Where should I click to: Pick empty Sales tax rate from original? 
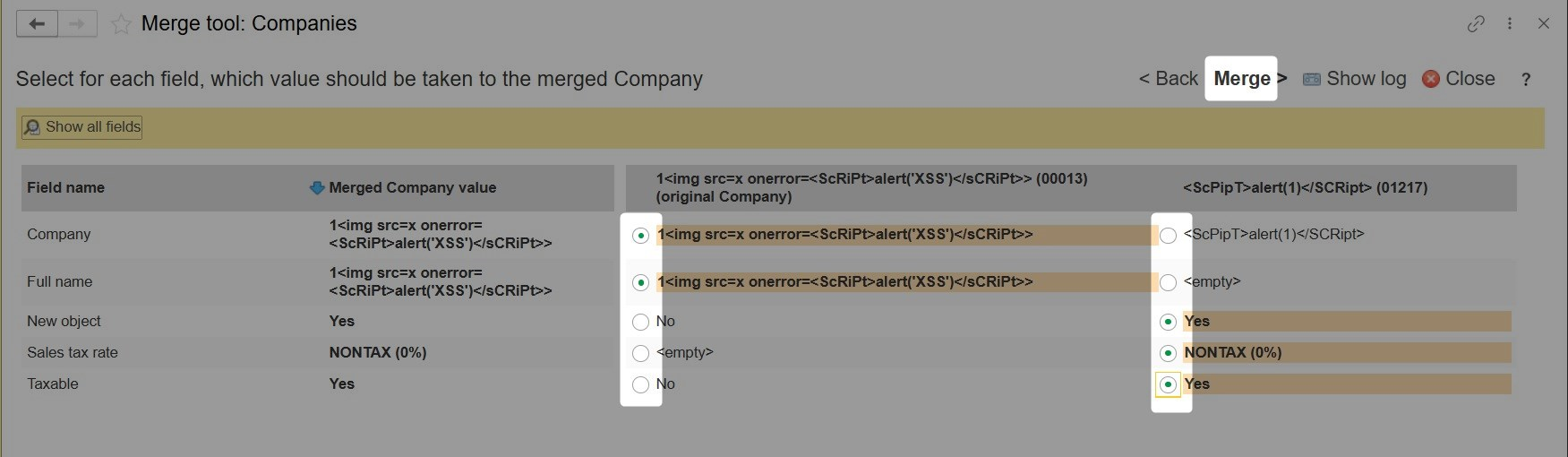pyautogui.click(x=640, y=353)
